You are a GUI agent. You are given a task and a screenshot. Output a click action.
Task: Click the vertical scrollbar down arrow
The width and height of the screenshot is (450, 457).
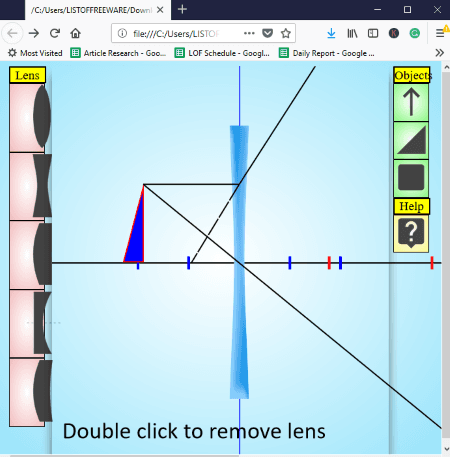click(446, 449)
